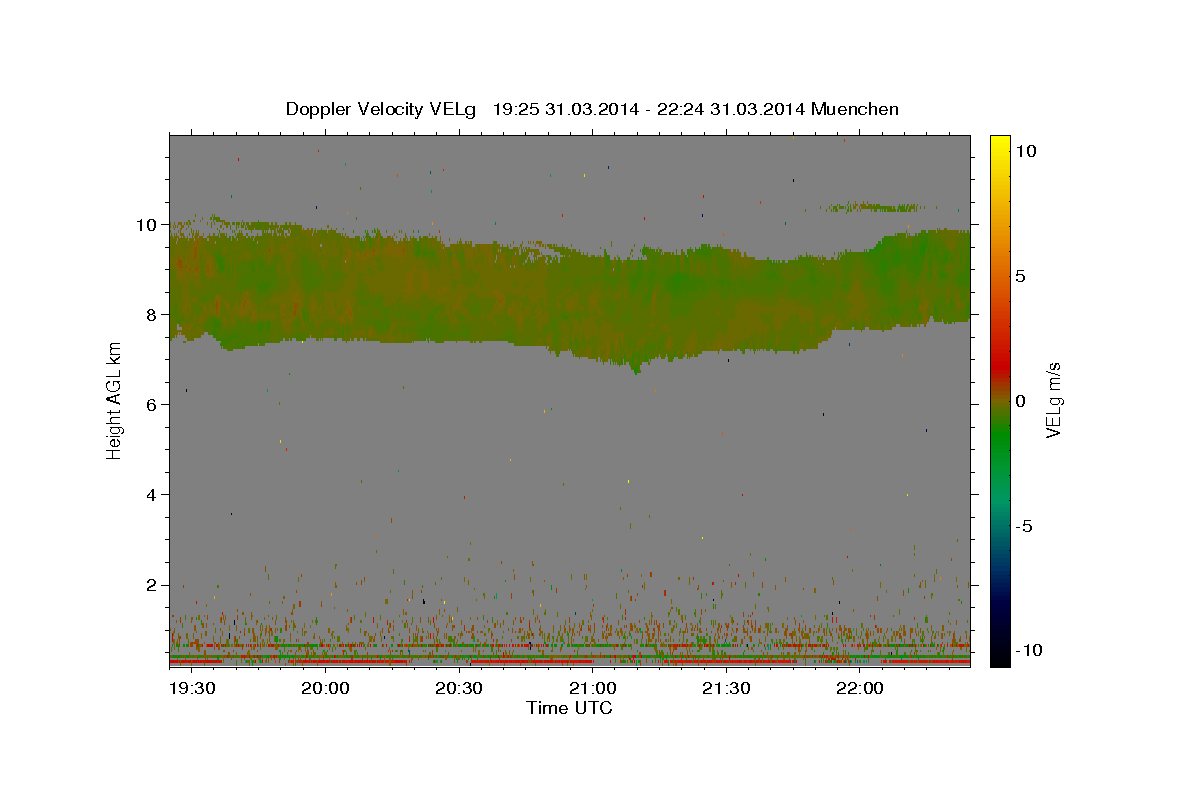Click the 22:00 time tick label
Viewport: 1200px width, 800px height.
click(859, 689)
